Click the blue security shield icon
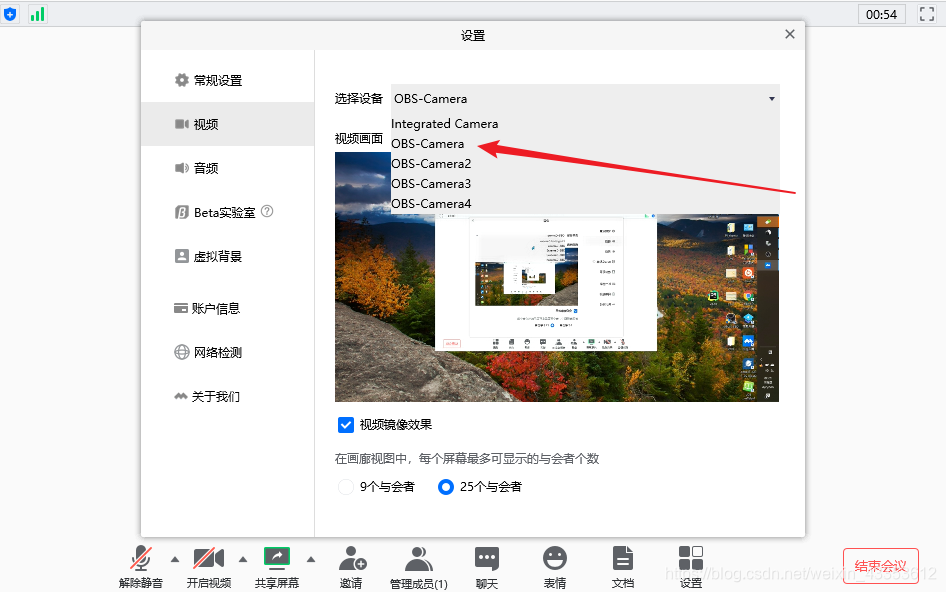946x592 pixels. [x=10, y=14]
